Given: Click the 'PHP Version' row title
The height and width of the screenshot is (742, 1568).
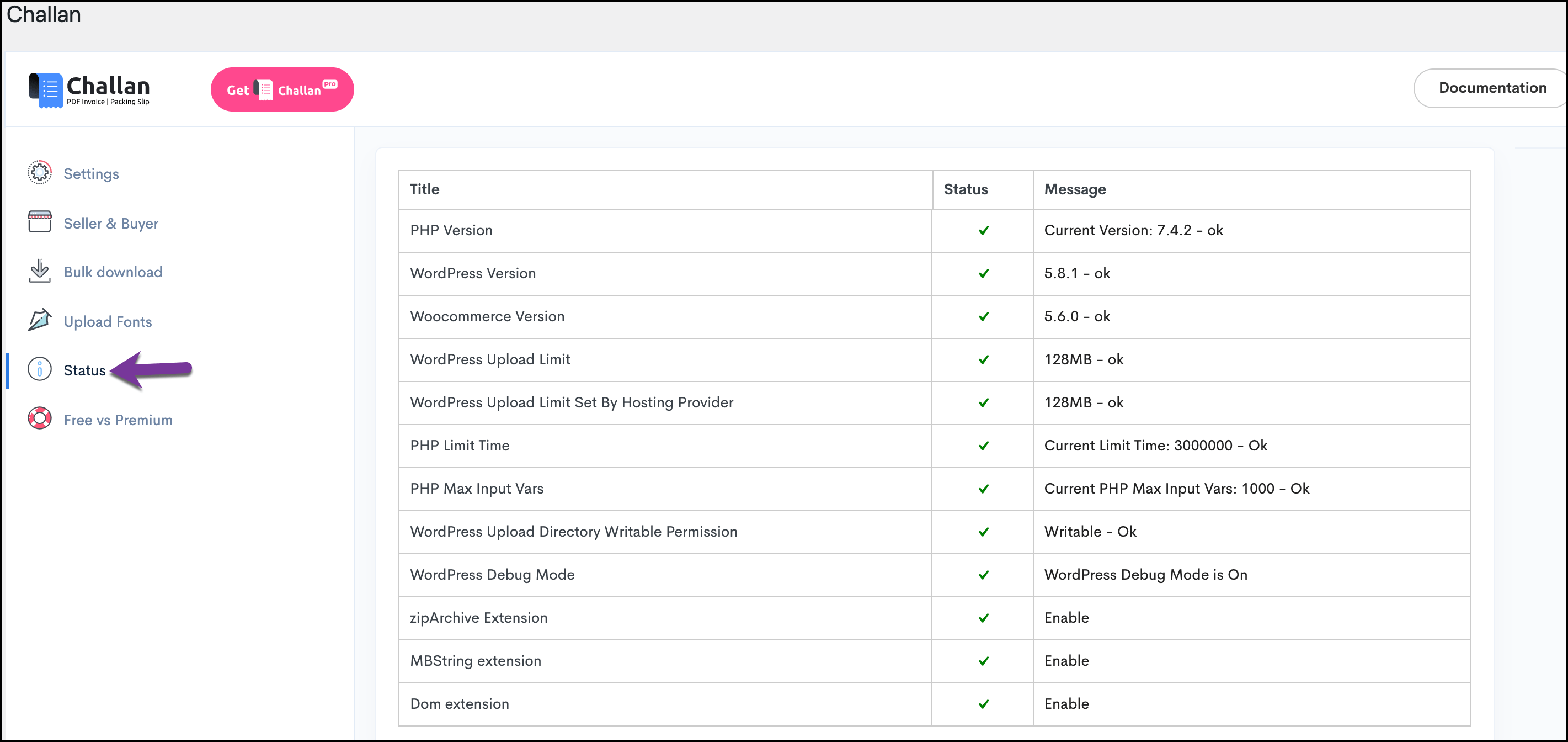Looking at the screenshot, I should (451, 230).
